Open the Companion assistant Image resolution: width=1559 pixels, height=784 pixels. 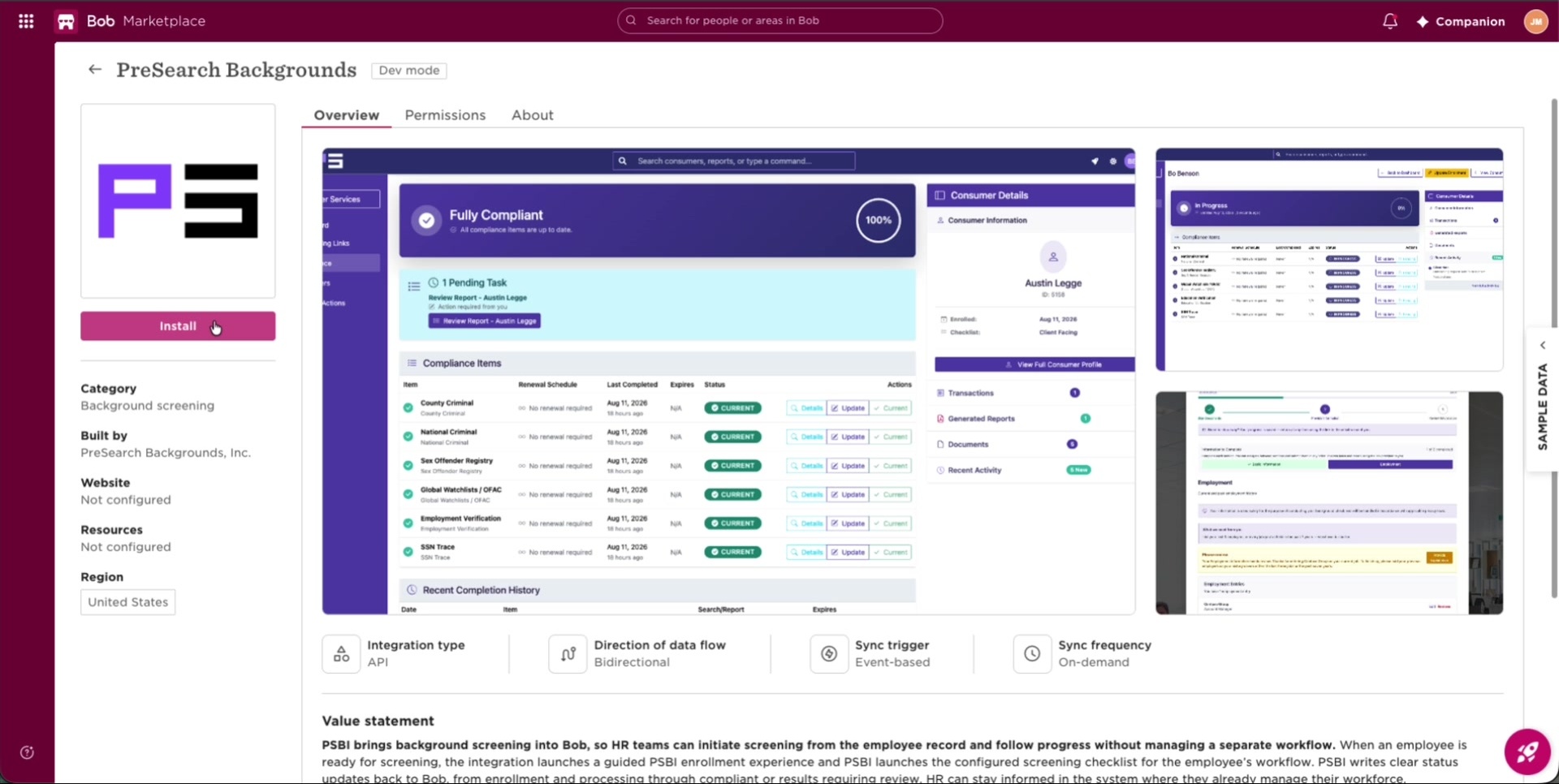pyautogui.click(x=1461, y=21)
